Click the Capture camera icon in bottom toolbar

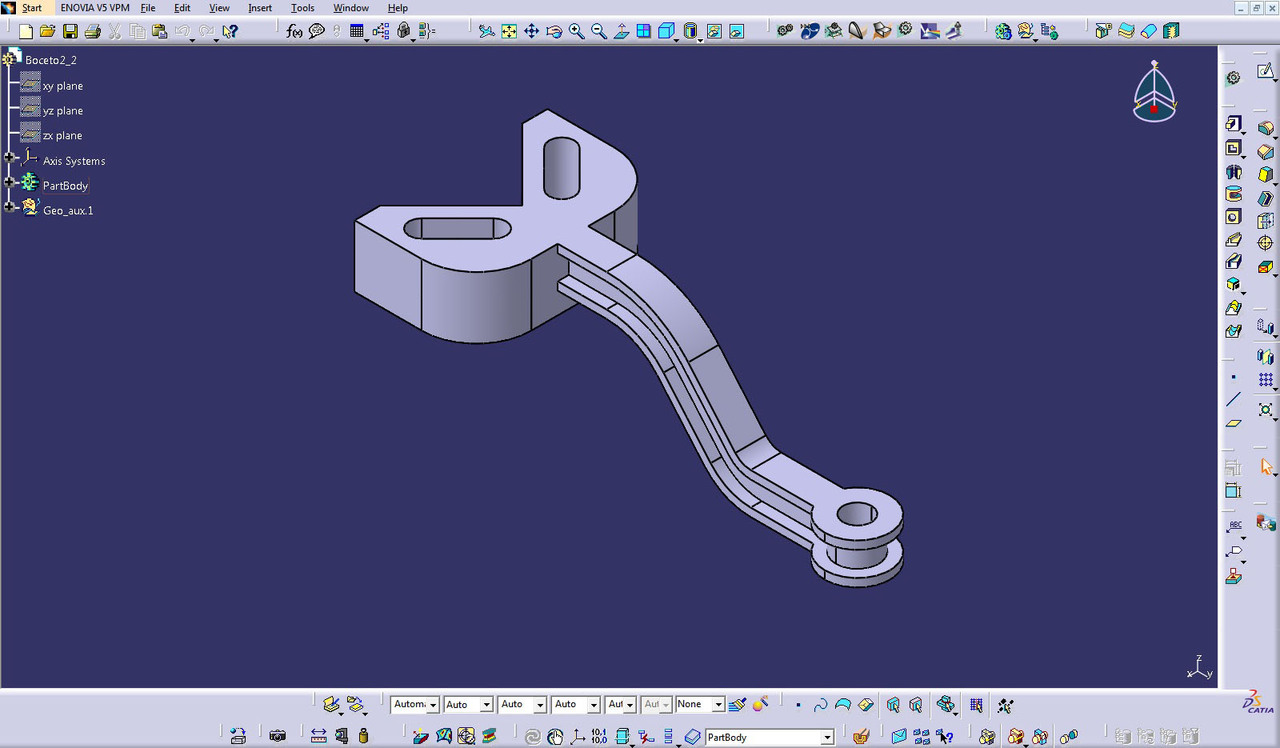[278, 736]
